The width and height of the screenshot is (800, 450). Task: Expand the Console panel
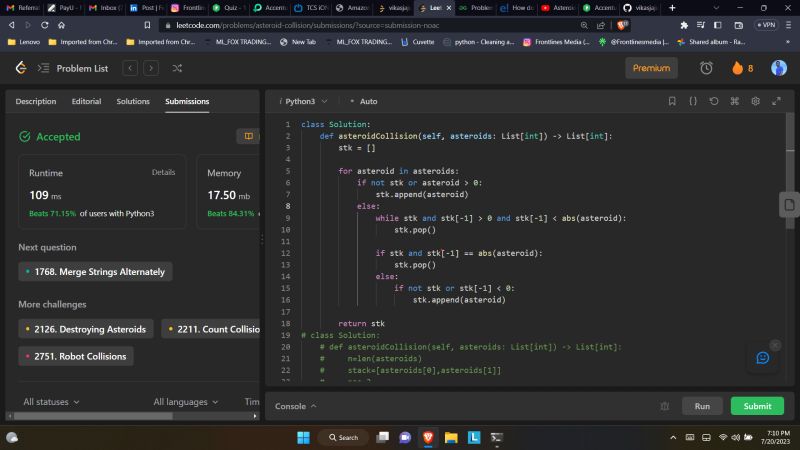click(295, 406)
